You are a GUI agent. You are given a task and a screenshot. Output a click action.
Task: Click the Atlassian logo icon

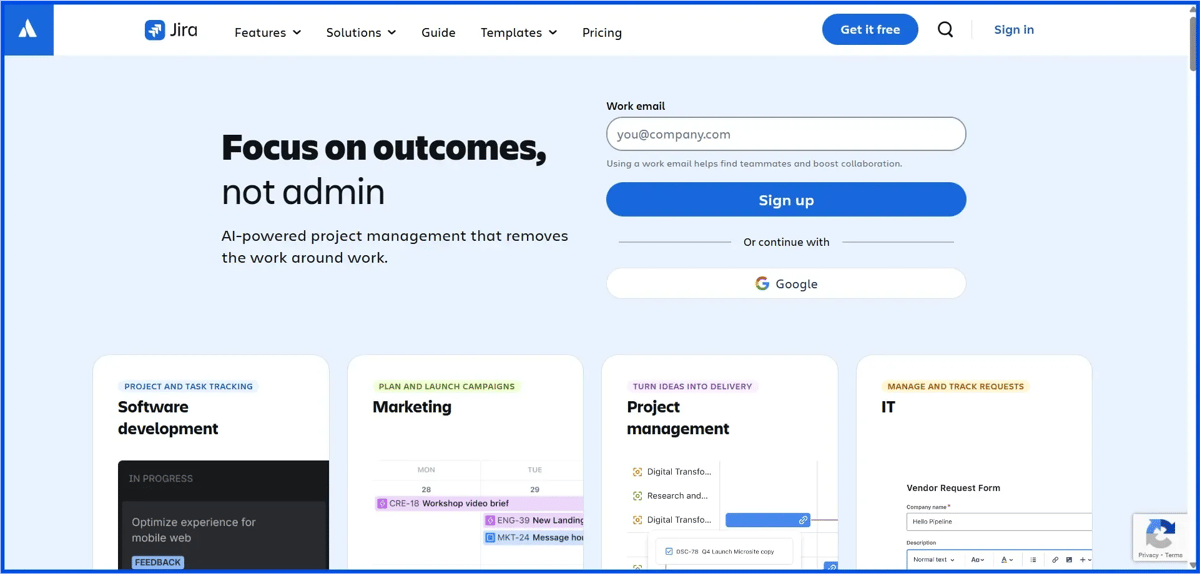coord(28,29)
